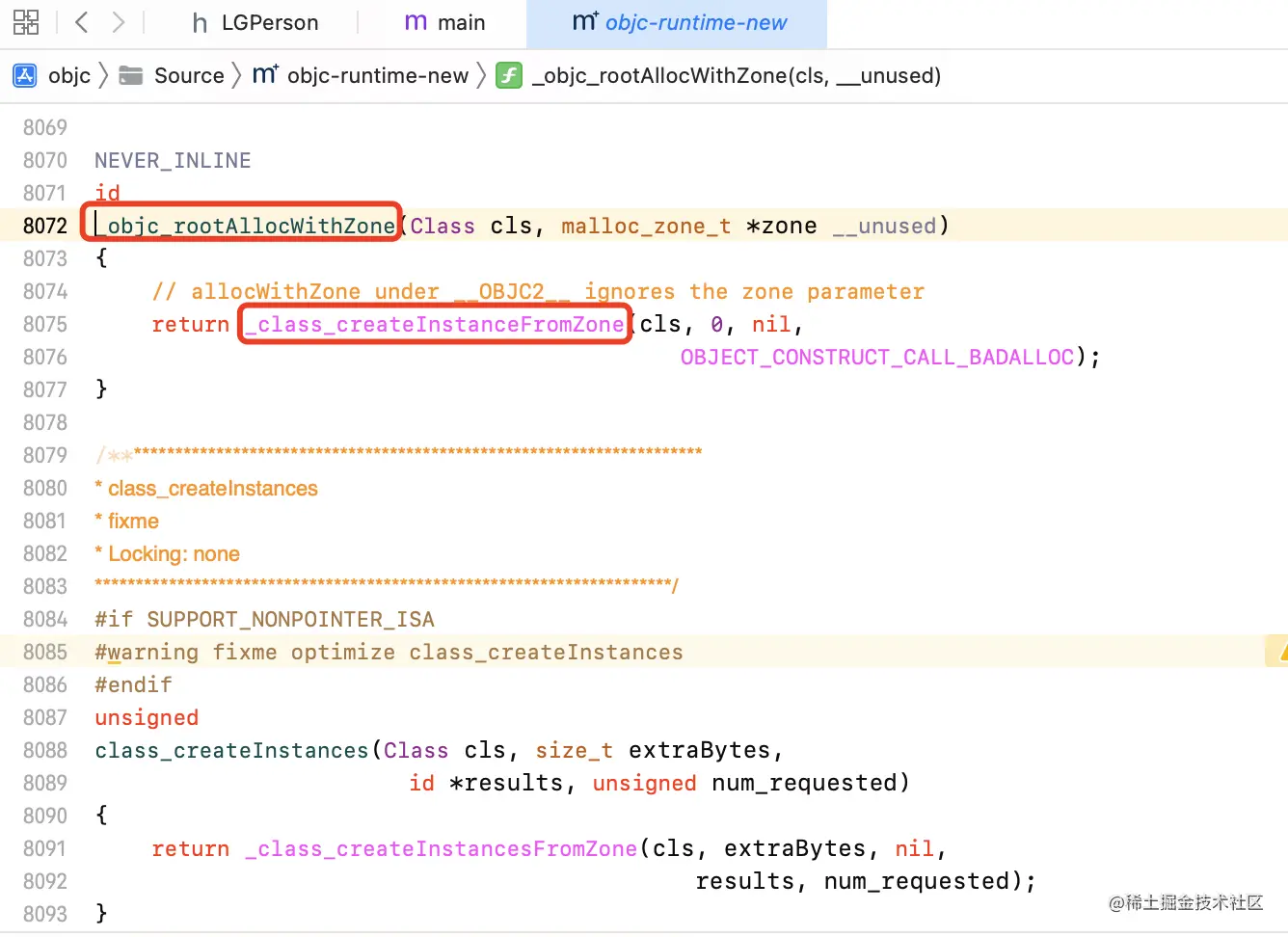Click the __unused attribute on line 8072
1288x937 pixels.
885,226
